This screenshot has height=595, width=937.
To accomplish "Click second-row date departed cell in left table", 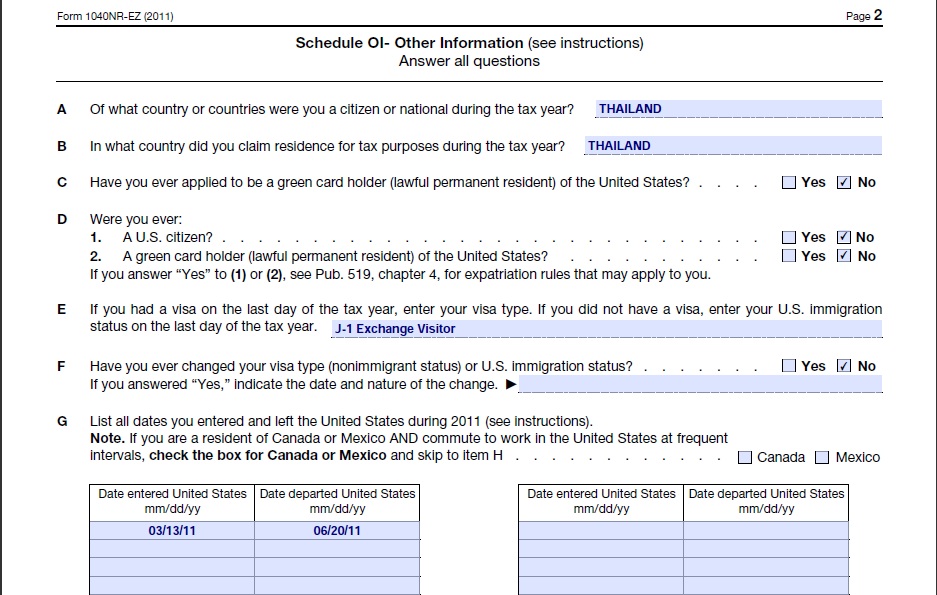I will (337, 549).
